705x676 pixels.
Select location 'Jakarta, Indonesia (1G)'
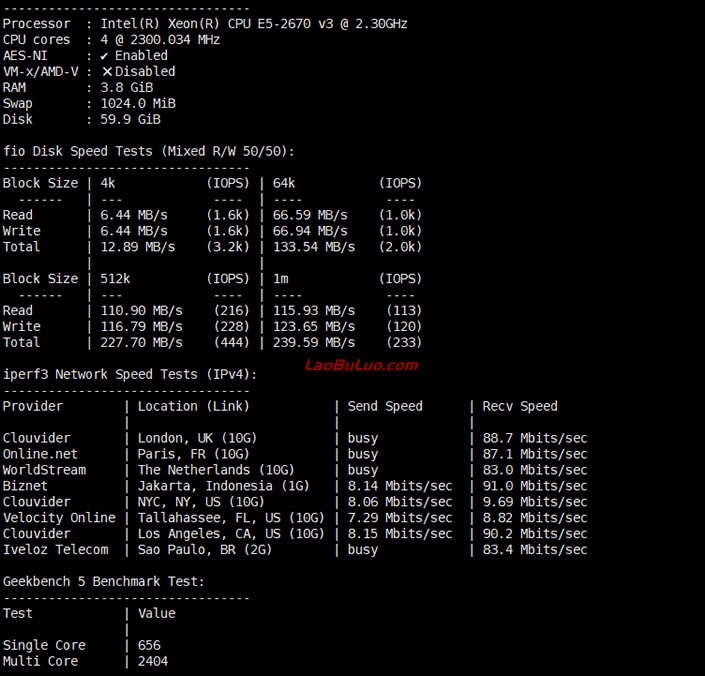pyautogui.click(x=224, y=486)
